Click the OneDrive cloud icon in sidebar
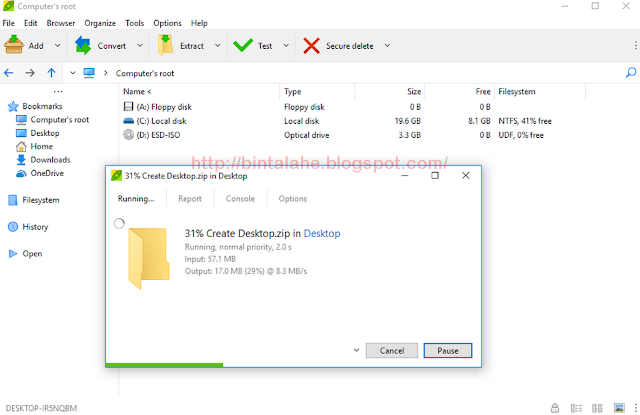This screenshot has height=415, width=640. pos(21,173)
